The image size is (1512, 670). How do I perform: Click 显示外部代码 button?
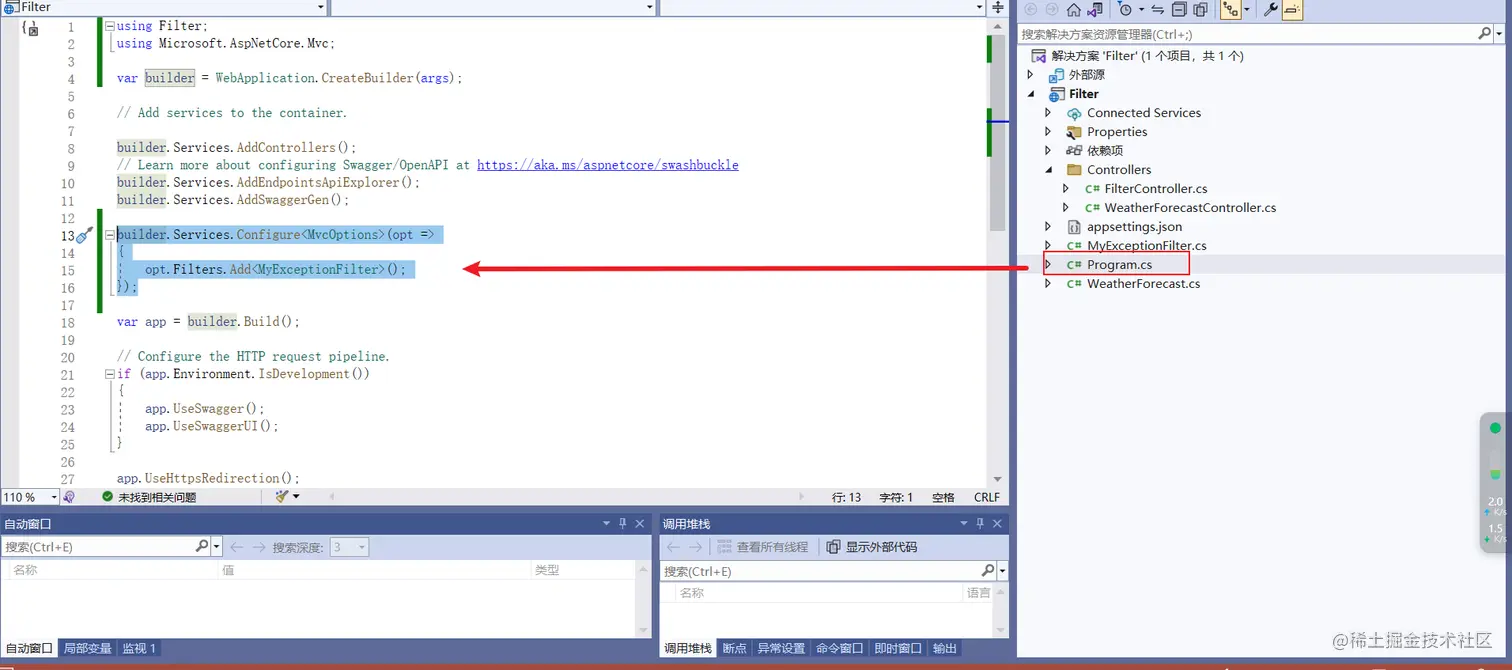point(871,547)
